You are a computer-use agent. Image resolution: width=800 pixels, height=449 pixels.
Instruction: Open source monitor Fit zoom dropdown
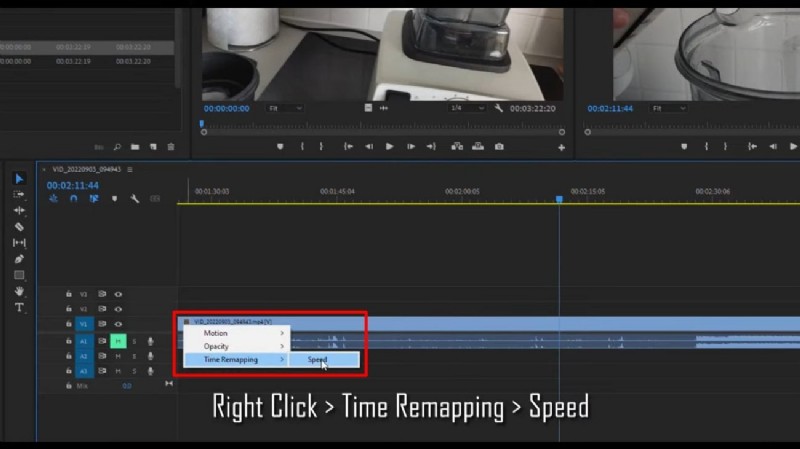[x=285, y=108]
